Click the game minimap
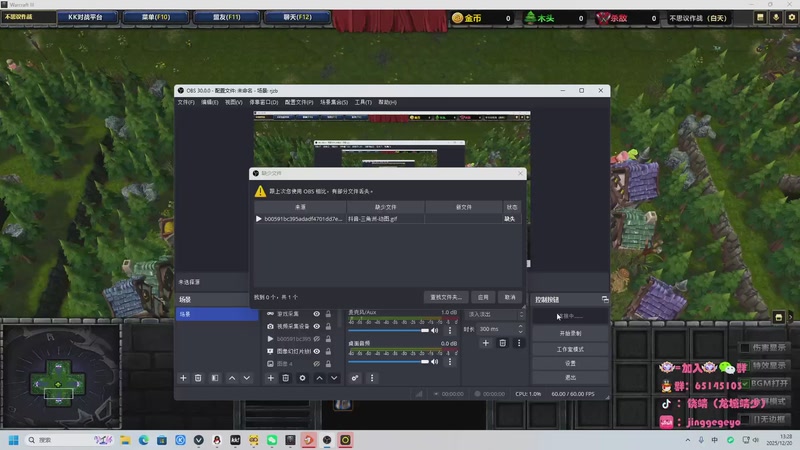 point(60,377)
